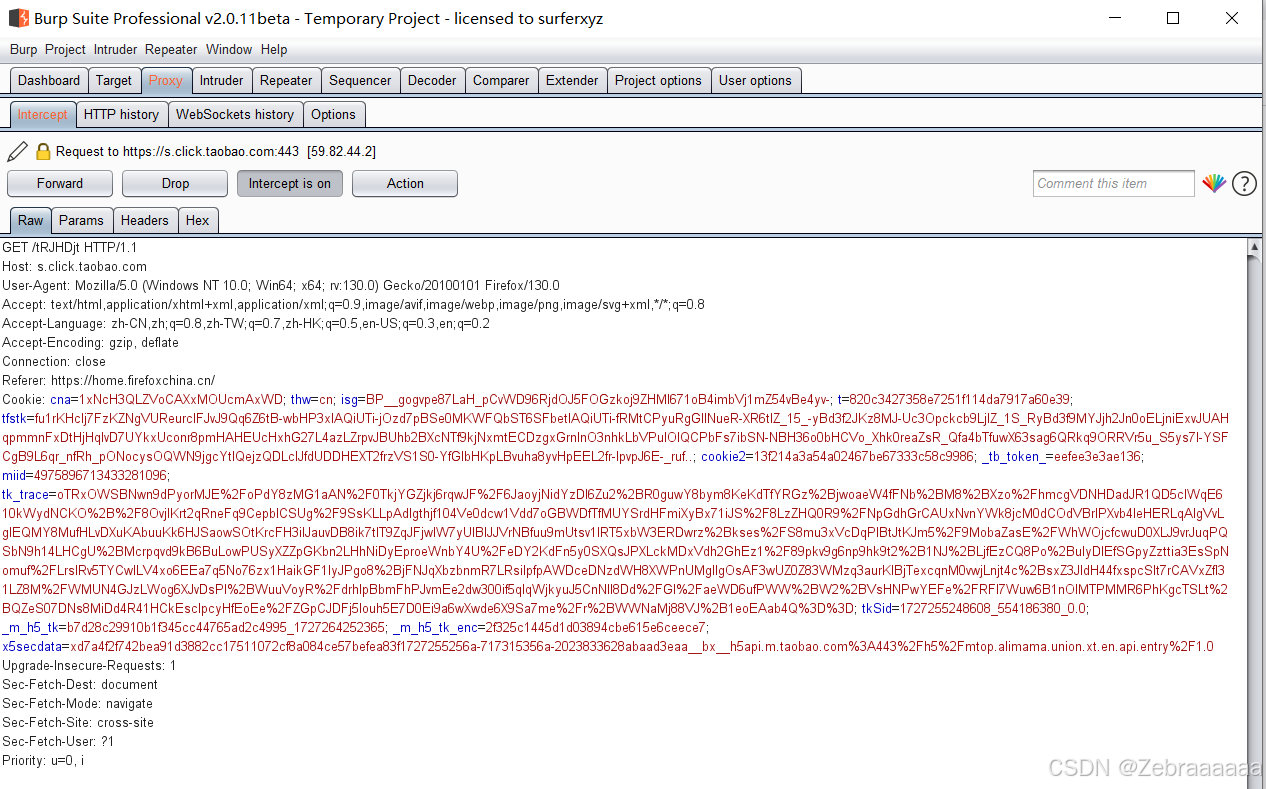Image resolution: width=1266 pixels, height=789 pixels.
Task: Open the Project options tab
Action: 659,80
